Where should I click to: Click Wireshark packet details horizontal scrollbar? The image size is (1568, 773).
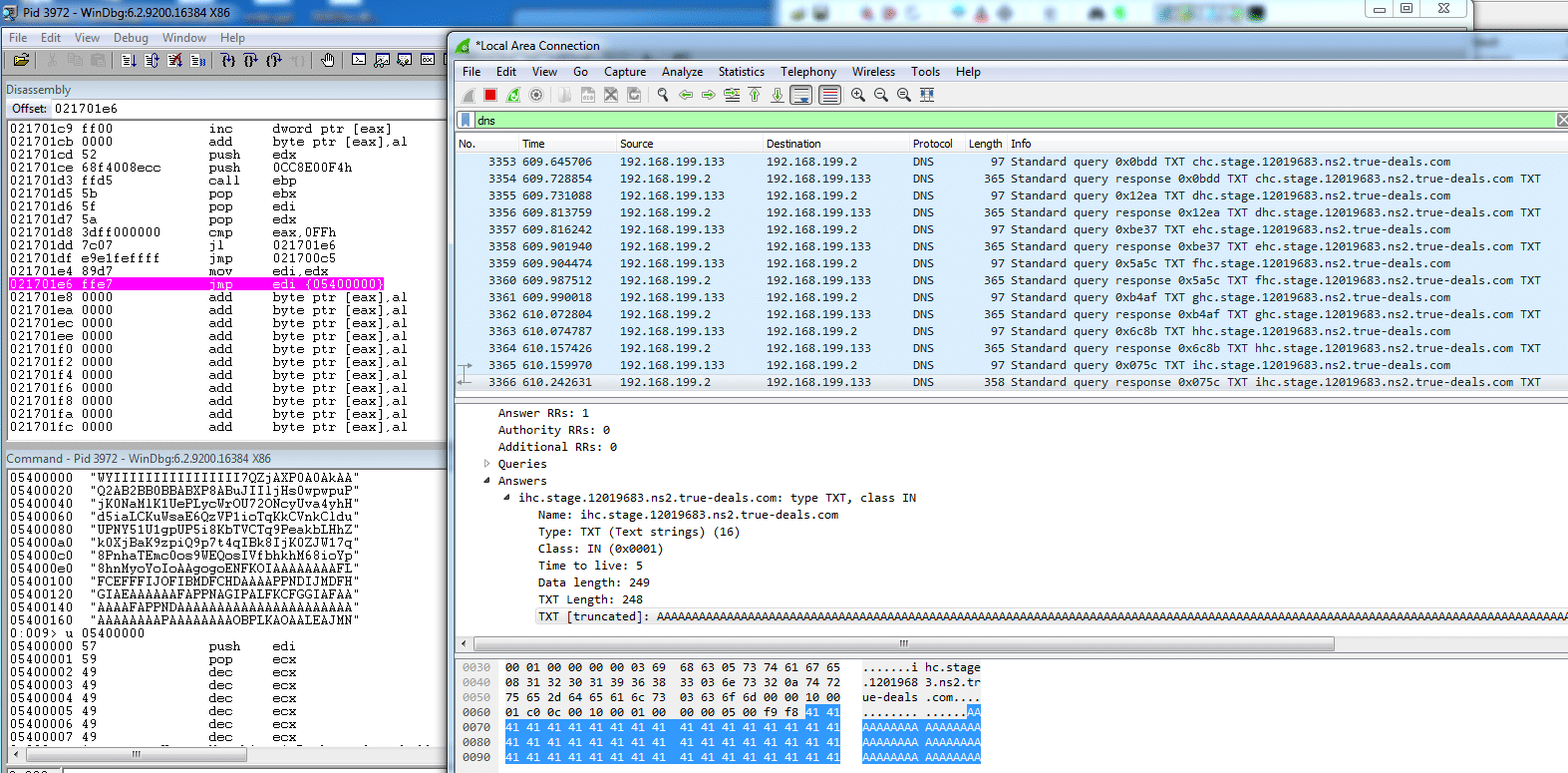pos(902,644)
